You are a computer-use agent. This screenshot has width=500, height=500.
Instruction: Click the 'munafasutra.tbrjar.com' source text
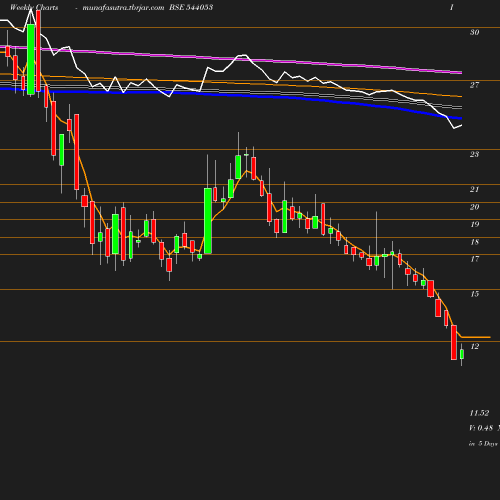click(123, 7)
